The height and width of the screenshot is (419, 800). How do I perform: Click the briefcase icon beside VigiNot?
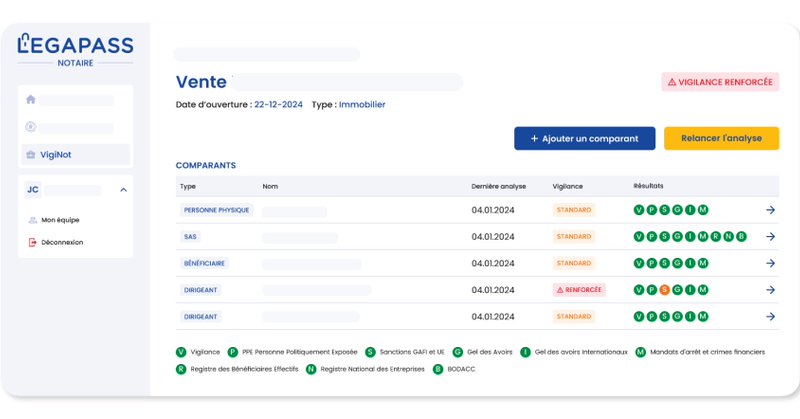[x=31, y=155]
